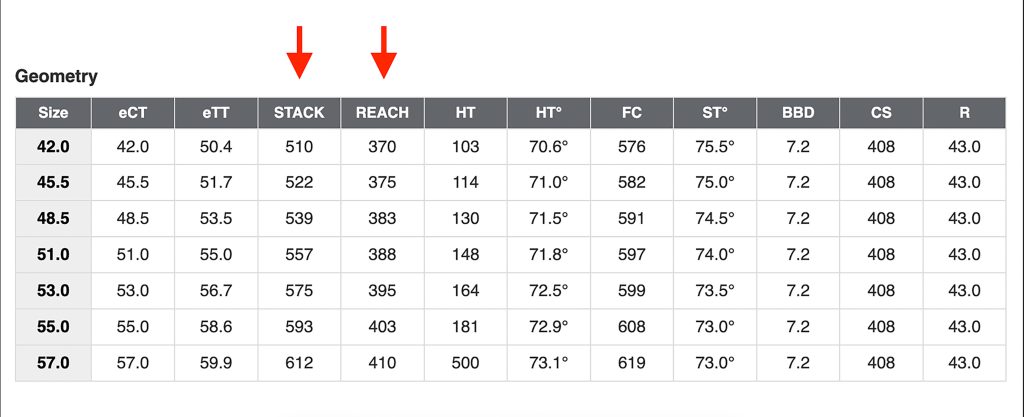Image resolution: width=1024 pixels, height=417 pixels.
Task: Click the Geometry heading
Action: coord(56,76)
